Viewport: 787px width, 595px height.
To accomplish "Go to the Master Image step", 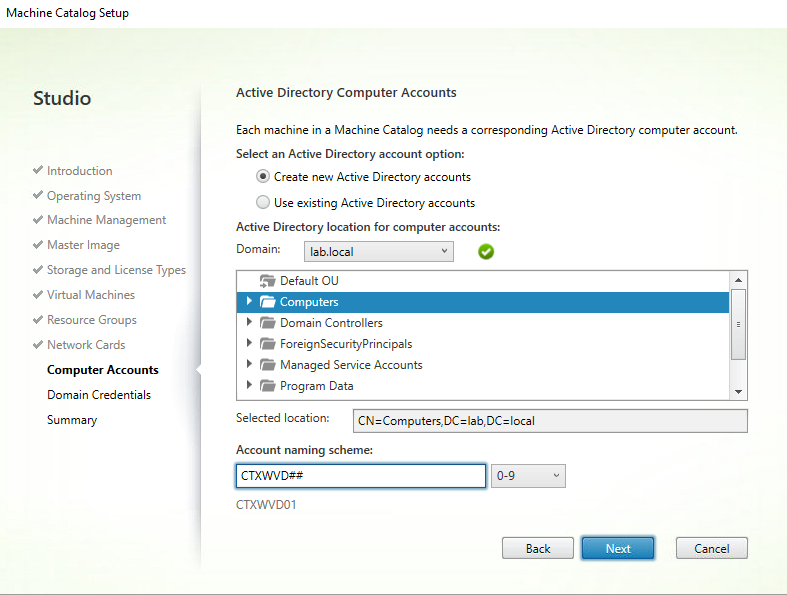I will click(83, 245).
